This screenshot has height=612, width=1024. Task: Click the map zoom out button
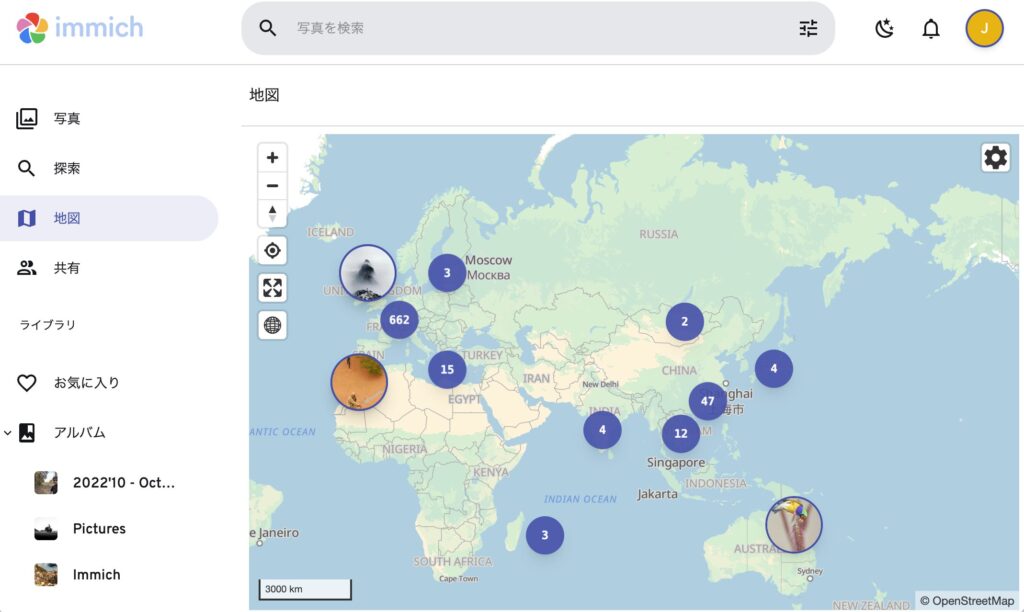pyautogui.click(x=272, y=186)
